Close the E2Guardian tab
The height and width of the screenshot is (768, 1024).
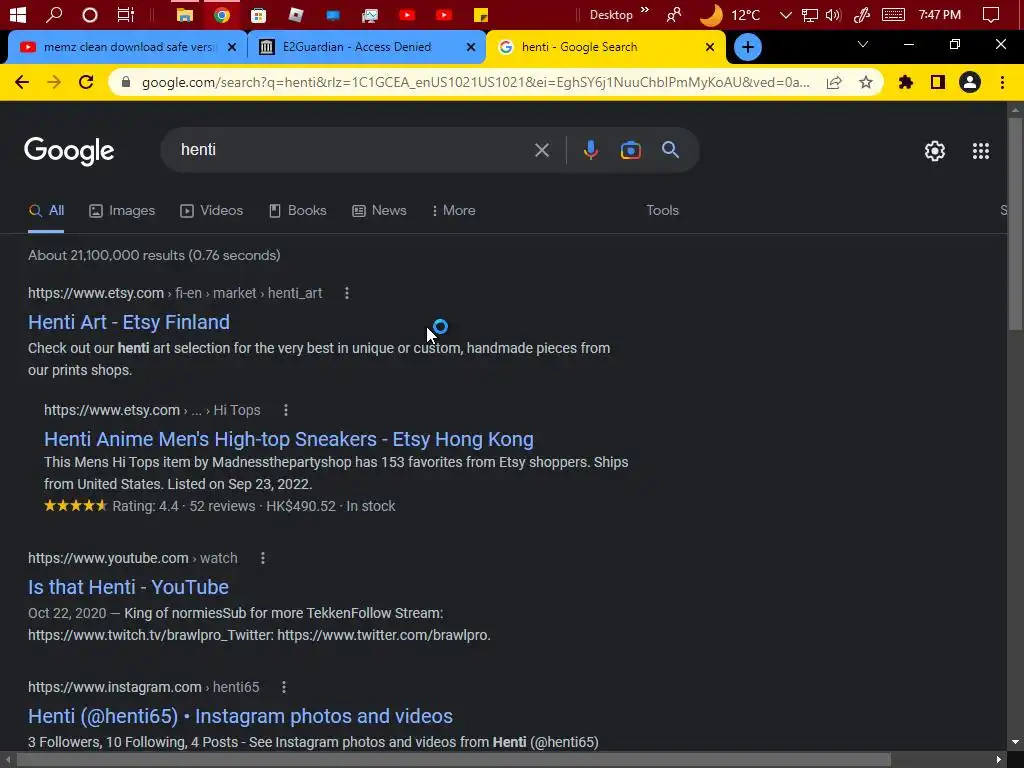(x=471, y=47)
